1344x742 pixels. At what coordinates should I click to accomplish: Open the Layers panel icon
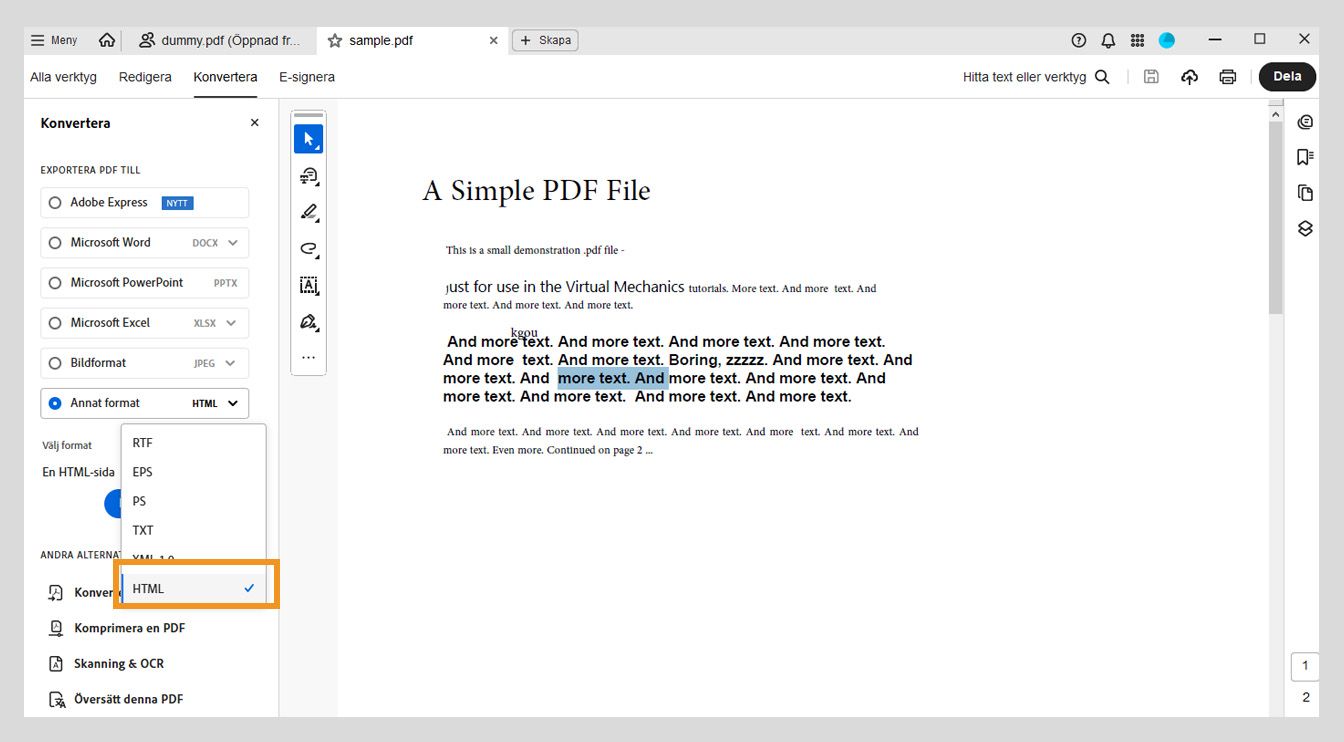click(1305, 228)
